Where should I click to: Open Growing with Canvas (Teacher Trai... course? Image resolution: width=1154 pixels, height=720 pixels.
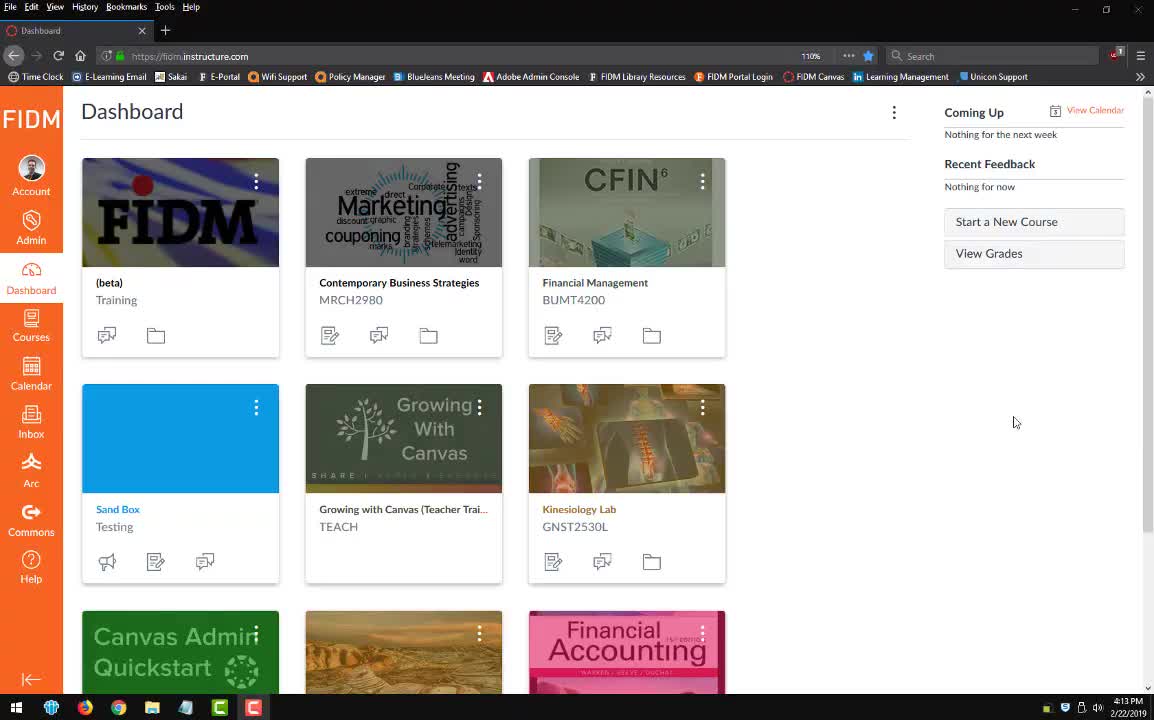pos(403,509)
